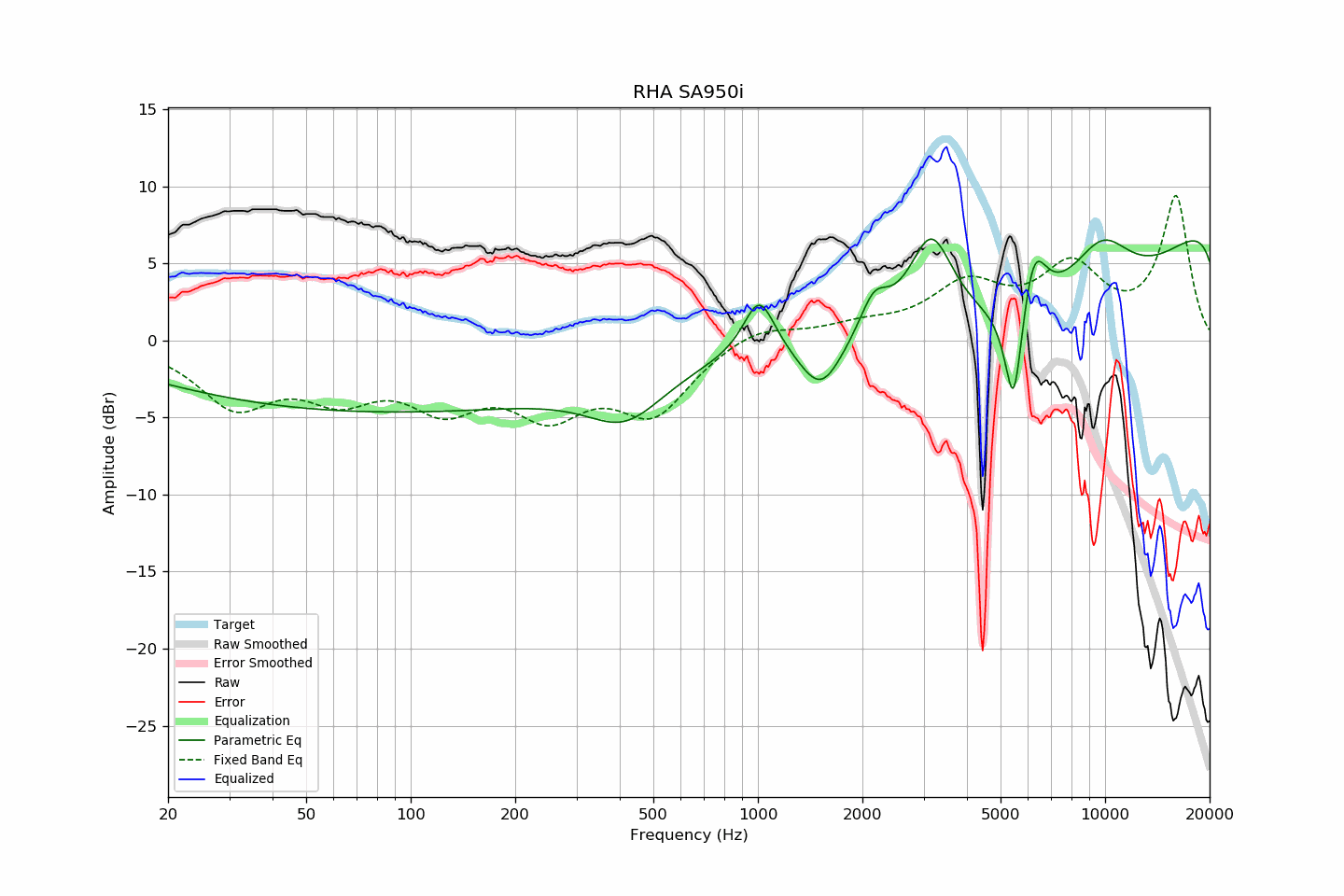Click the x-axis tick label 50
The height and width of the screenshot is (896, 1344).
coord(306,814)
